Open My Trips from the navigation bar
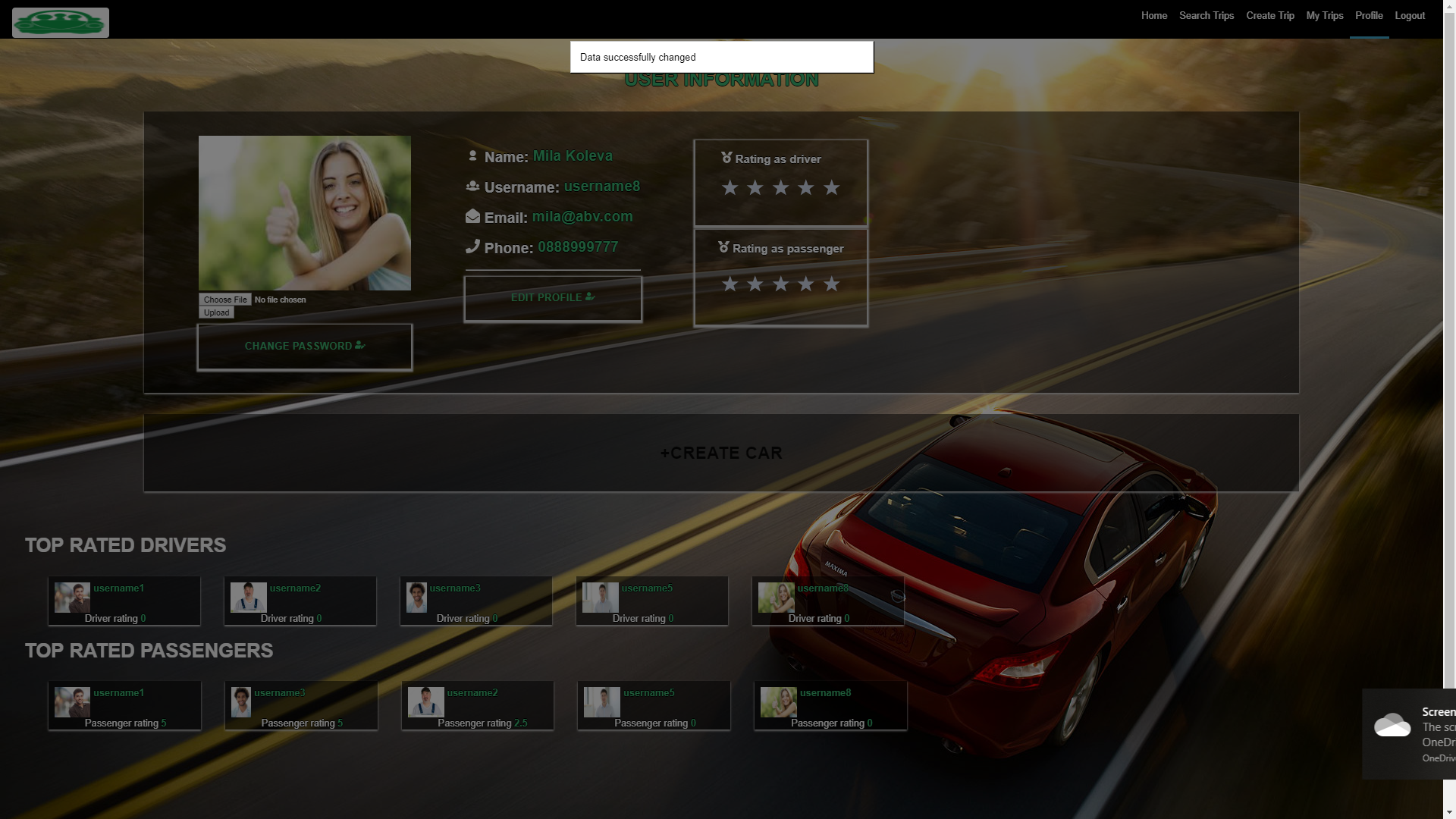The width and height of the screenshot is (1456, 819). click(x=1325, y=16)
